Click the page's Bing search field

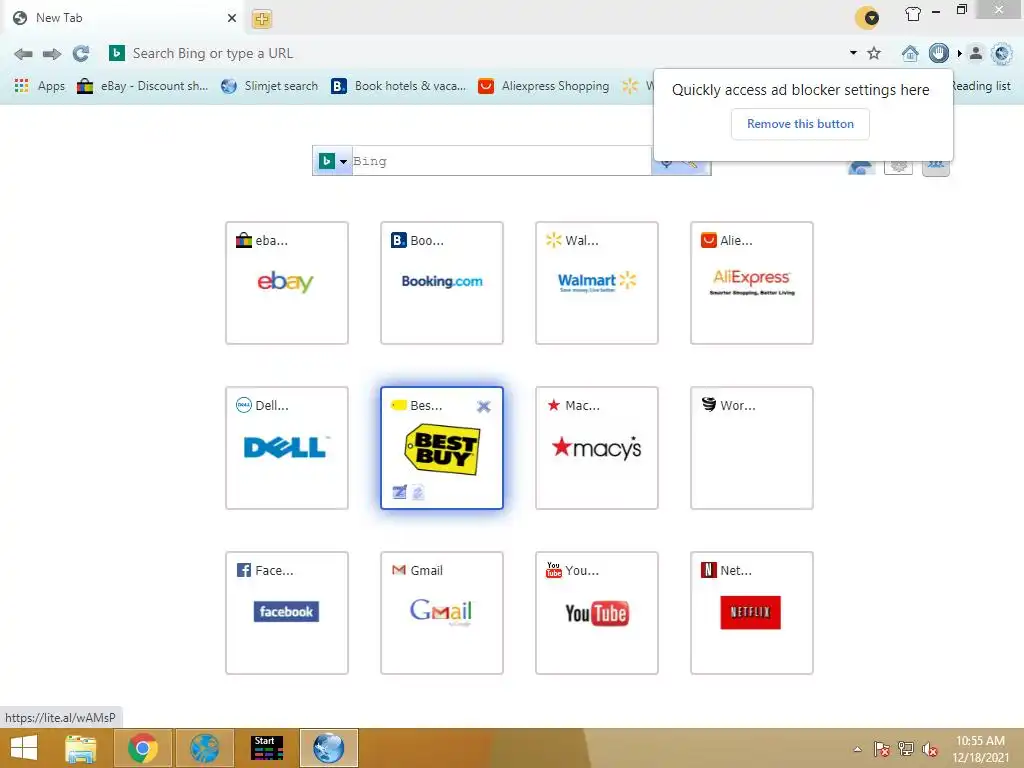[x=501, y=161]
